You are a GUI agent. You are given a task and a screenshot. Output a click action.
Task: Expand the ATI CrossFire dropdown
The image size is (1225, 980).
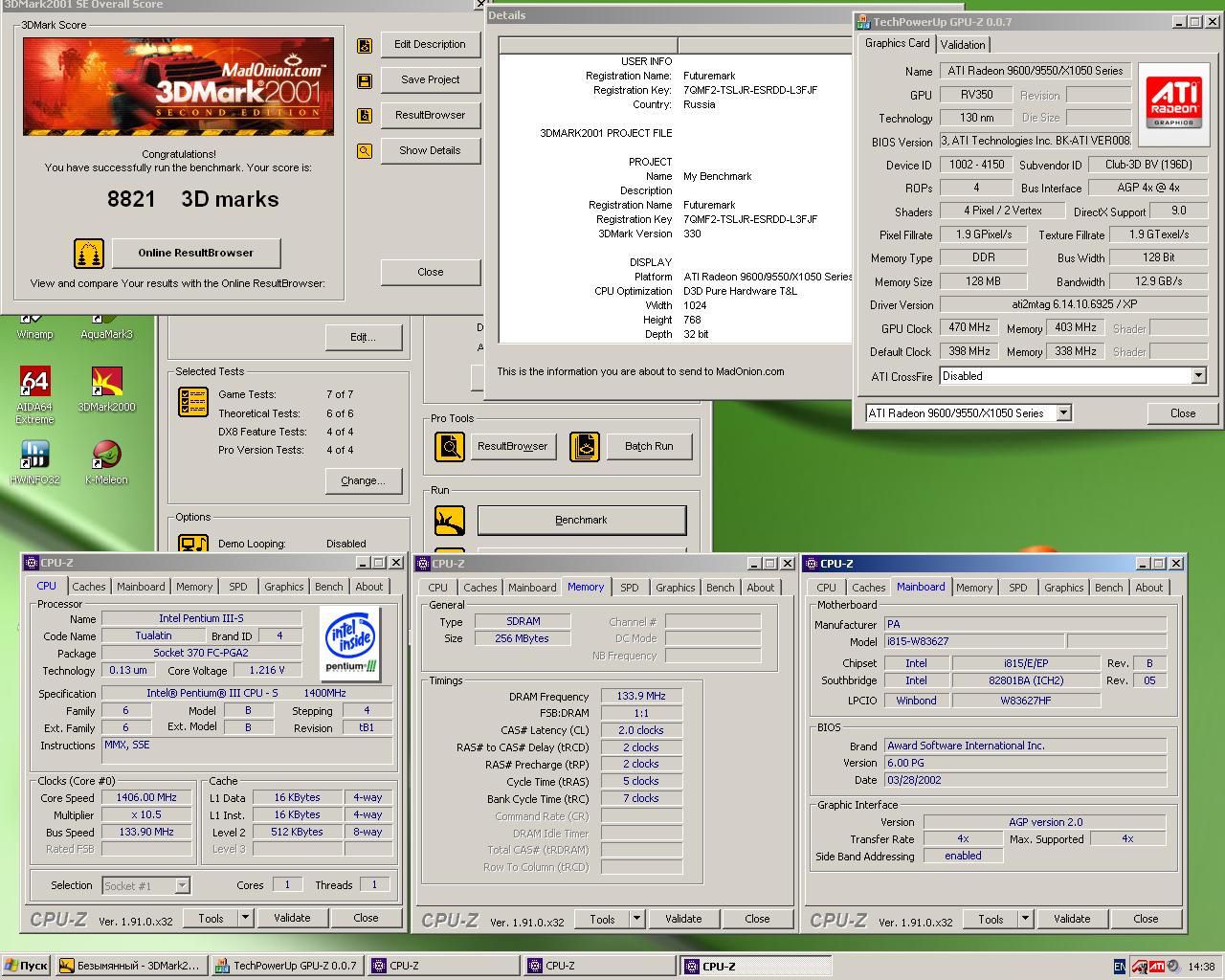(1198, 376)
